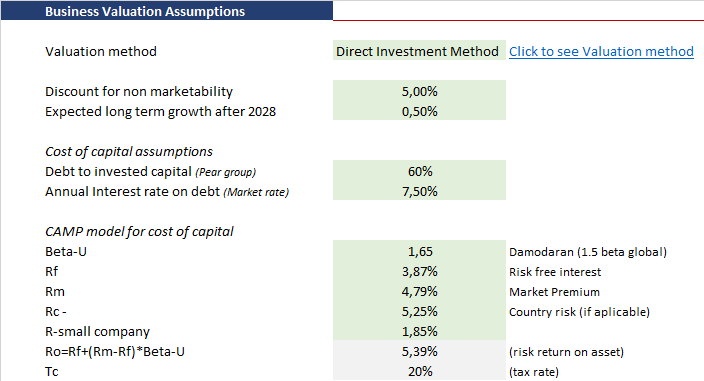The image size is (704, 381).
Task: Select the R-small company 1,85% cell
Action: click(x=419, y=331)
